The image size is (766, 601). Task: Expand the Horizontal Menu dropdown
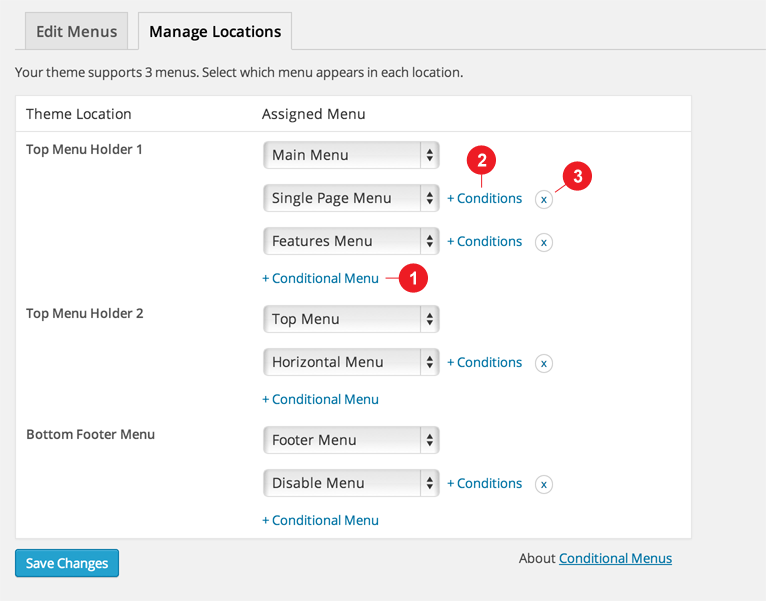tap(351, 362)
